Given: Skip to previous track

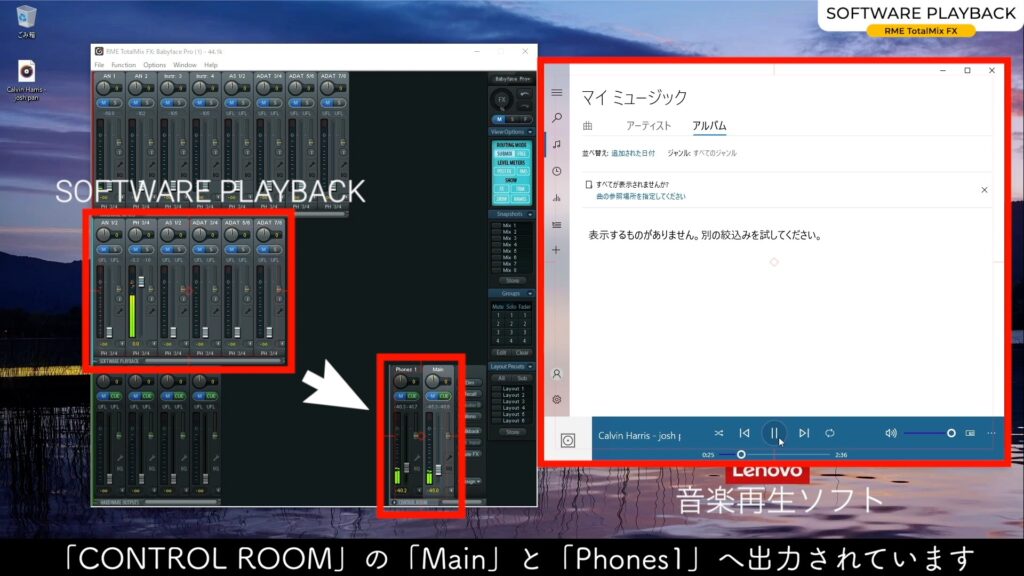Looking at the screenshot, I should (x=744, y=433).
